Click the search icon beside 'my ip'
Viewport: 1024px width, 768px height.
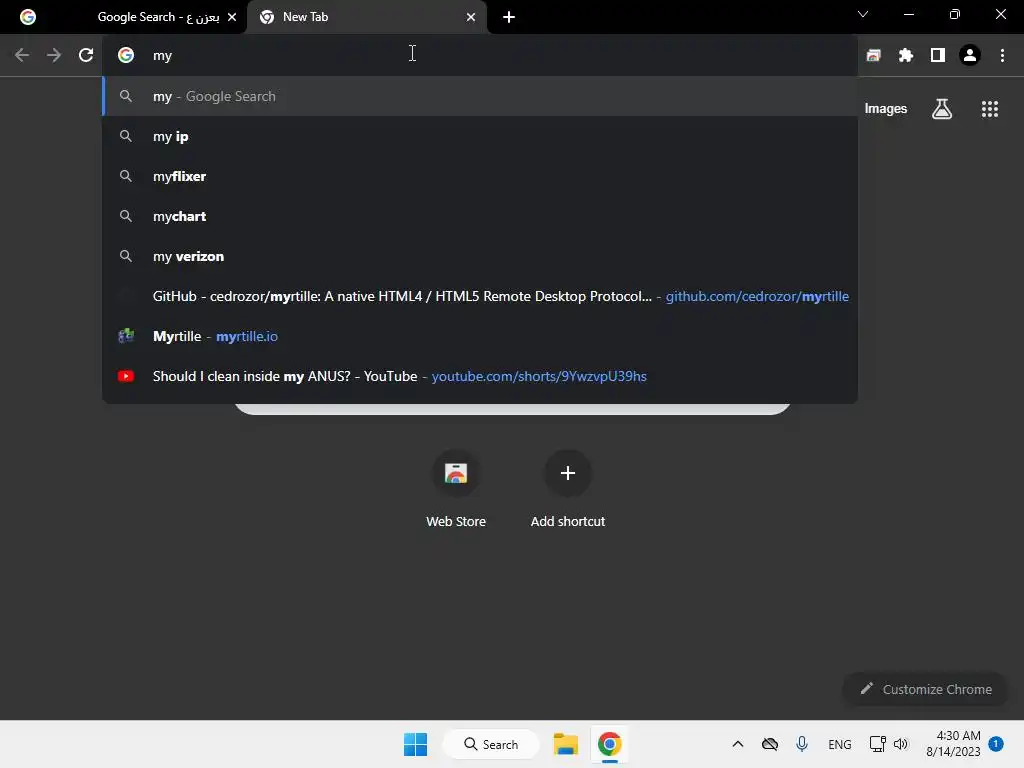pyautogui.click(x=126, y=136)
